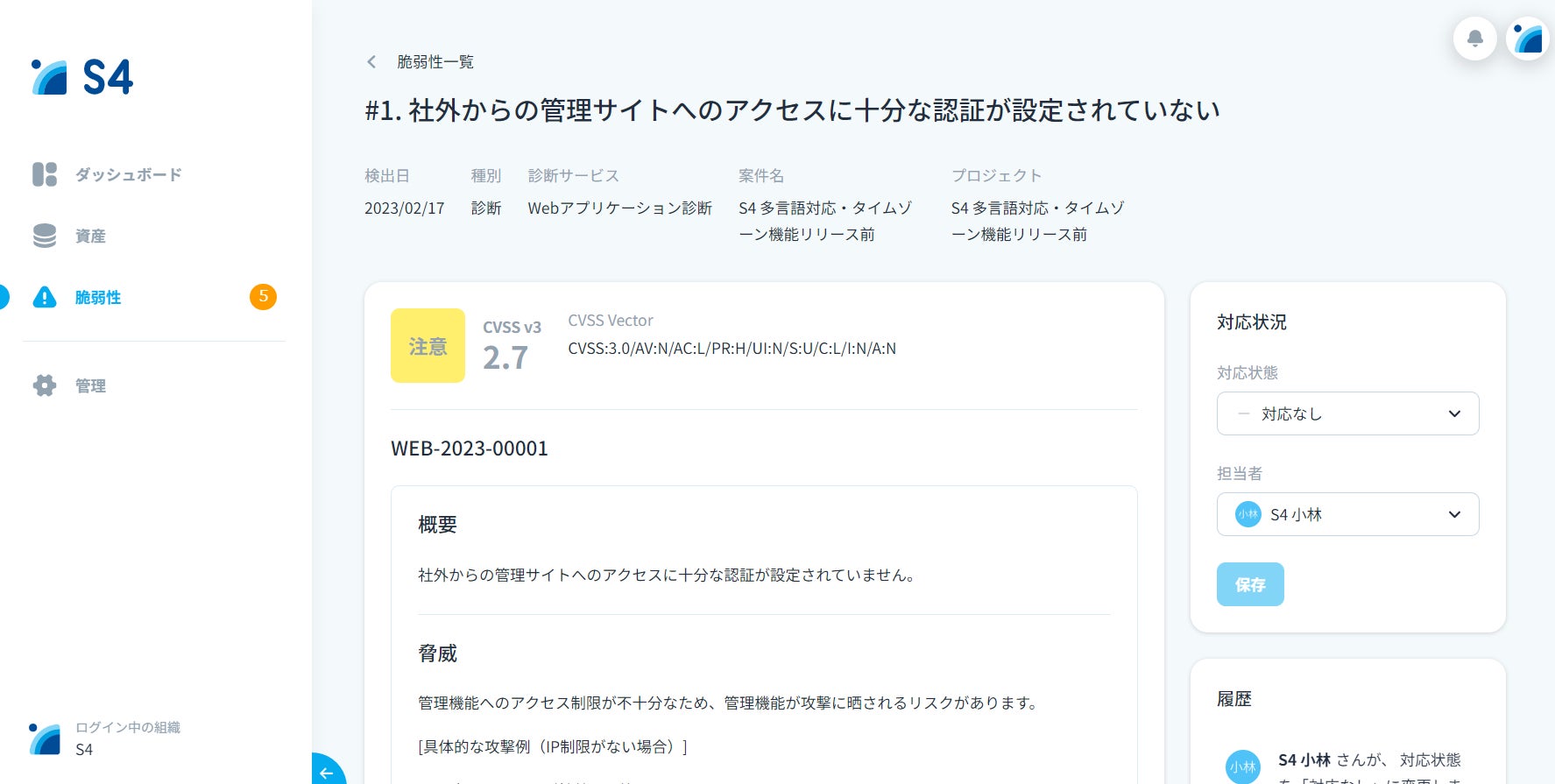Click the 種別 value 診断

pyautogui.click(x=486, y=208)
